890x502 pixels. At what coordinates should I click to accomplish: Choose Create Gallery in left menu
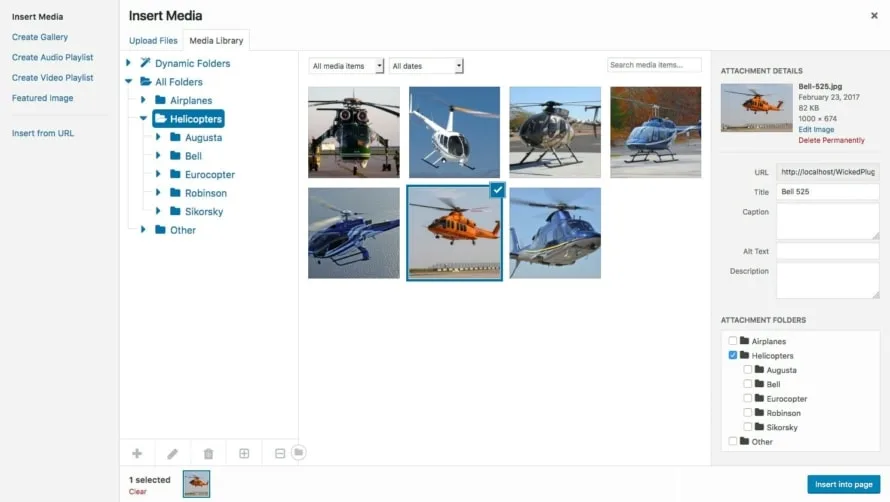click(40, 37)
